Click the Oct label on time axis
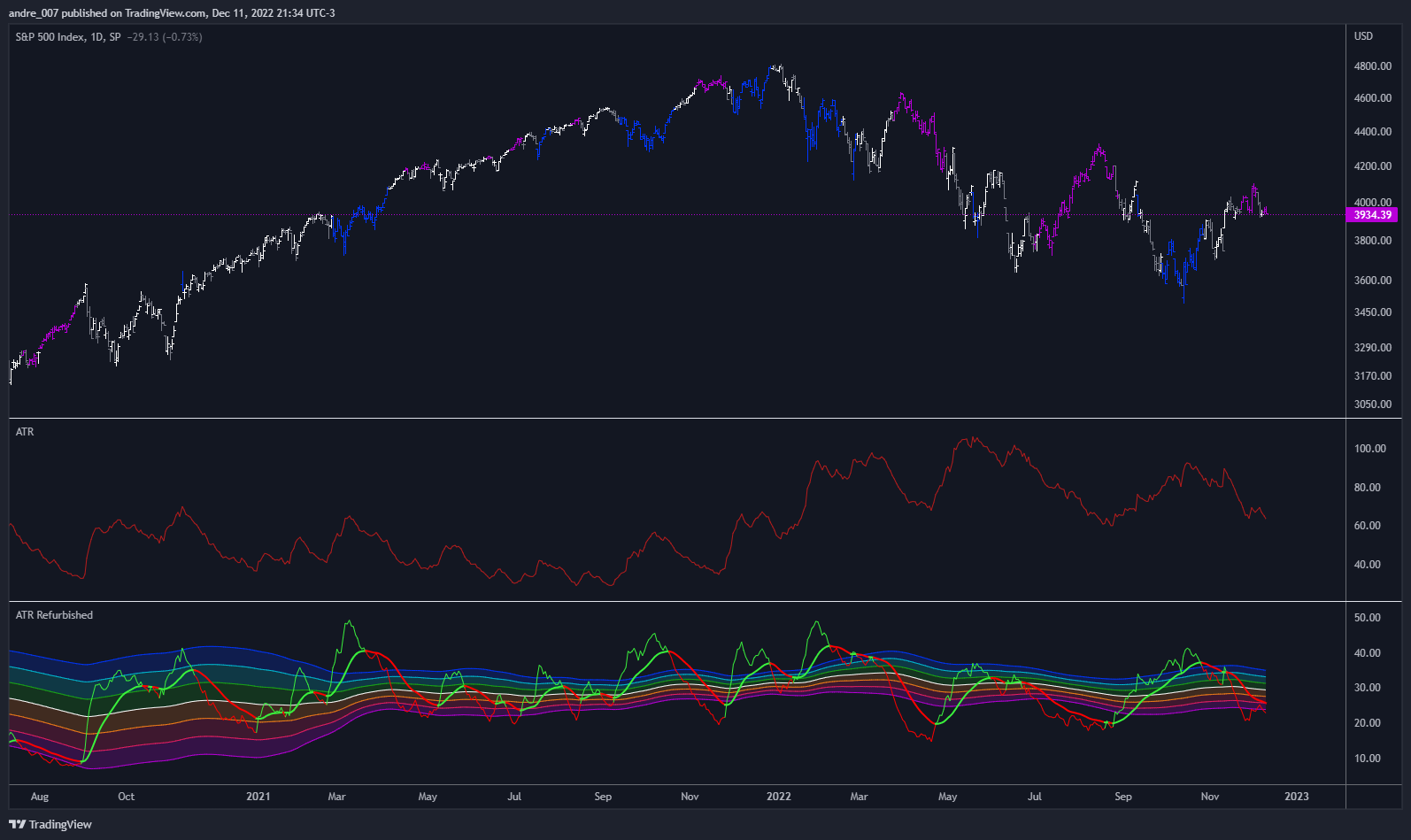1411x840 pixels. [x=127, y=797]
